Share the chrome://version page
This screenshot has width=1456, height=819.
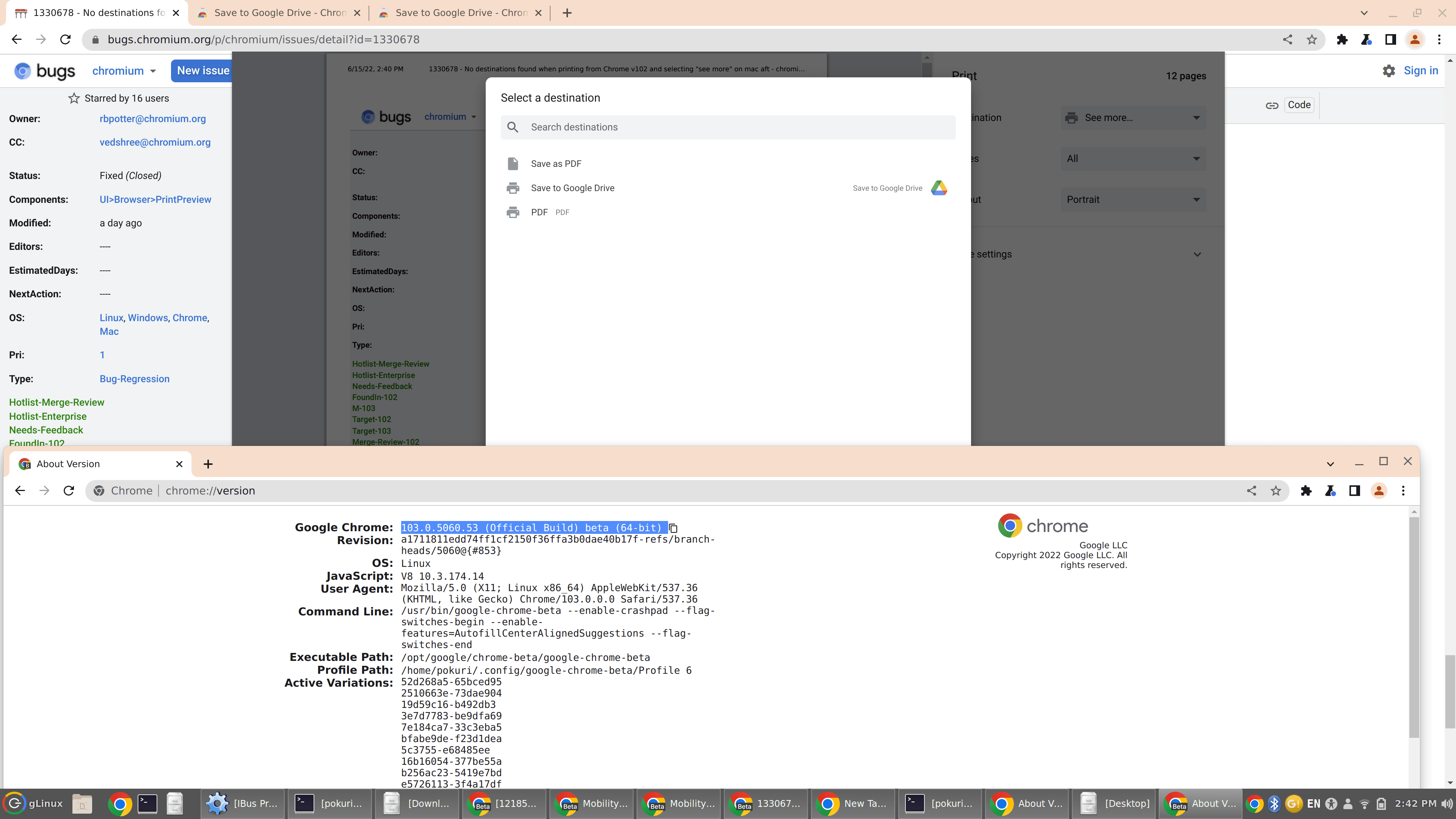coord(1251,491)
